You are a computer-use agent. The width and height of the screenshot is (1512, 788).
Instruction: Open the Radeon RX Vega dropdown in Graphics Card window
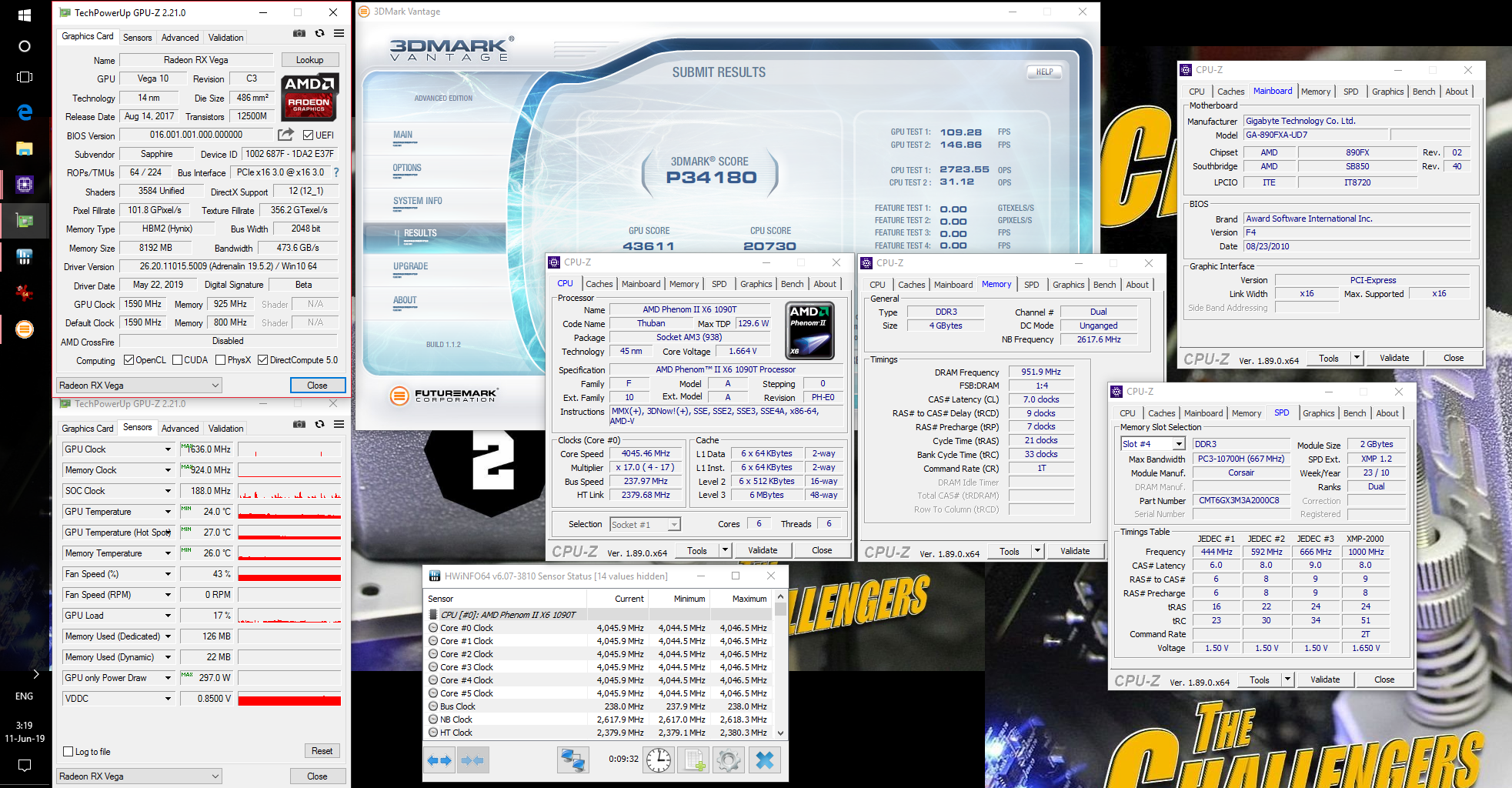coord(139,385)
